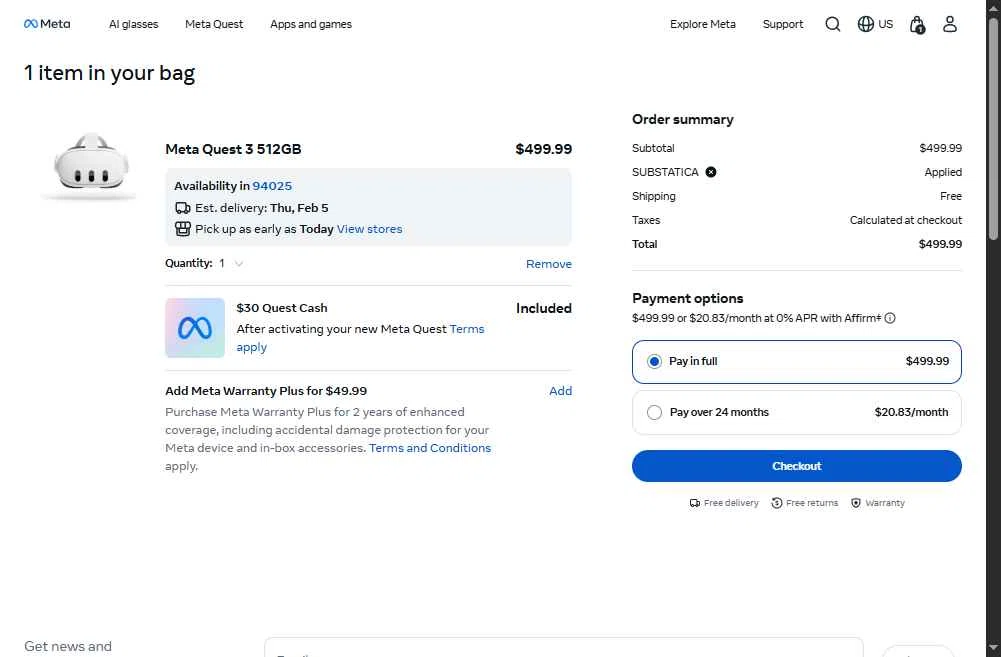Click the Meta Quest 3 512GB title
Screen dimensions: 1001x657
[233, 149]
